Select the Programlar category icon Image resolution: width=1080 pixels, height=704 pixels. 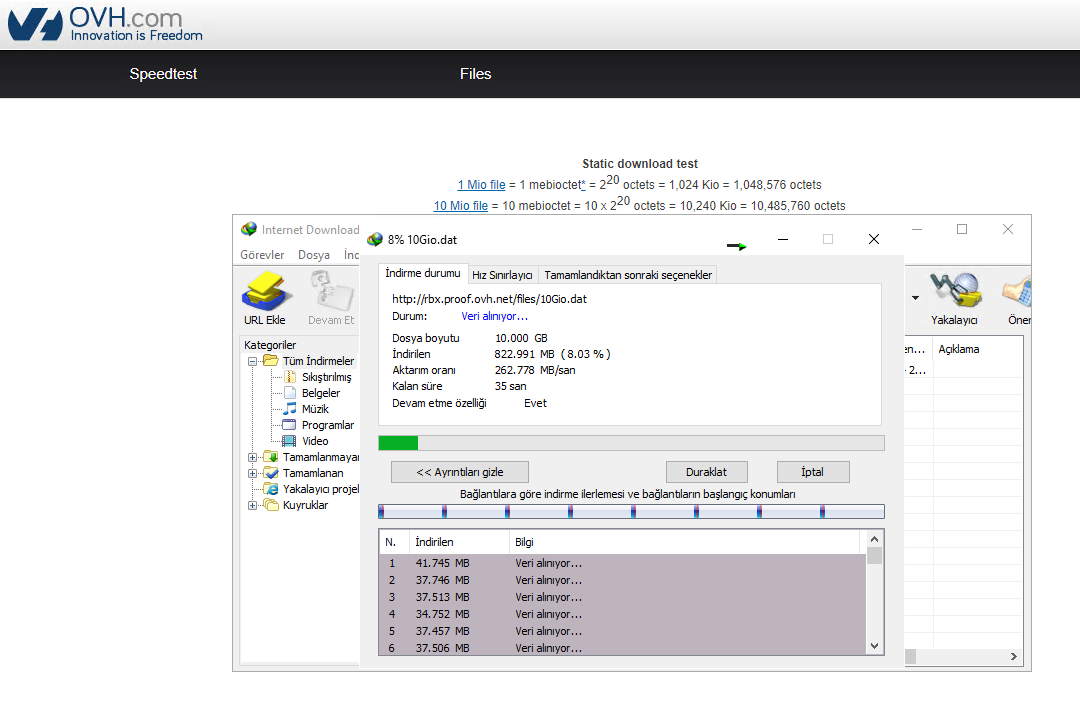290,425
